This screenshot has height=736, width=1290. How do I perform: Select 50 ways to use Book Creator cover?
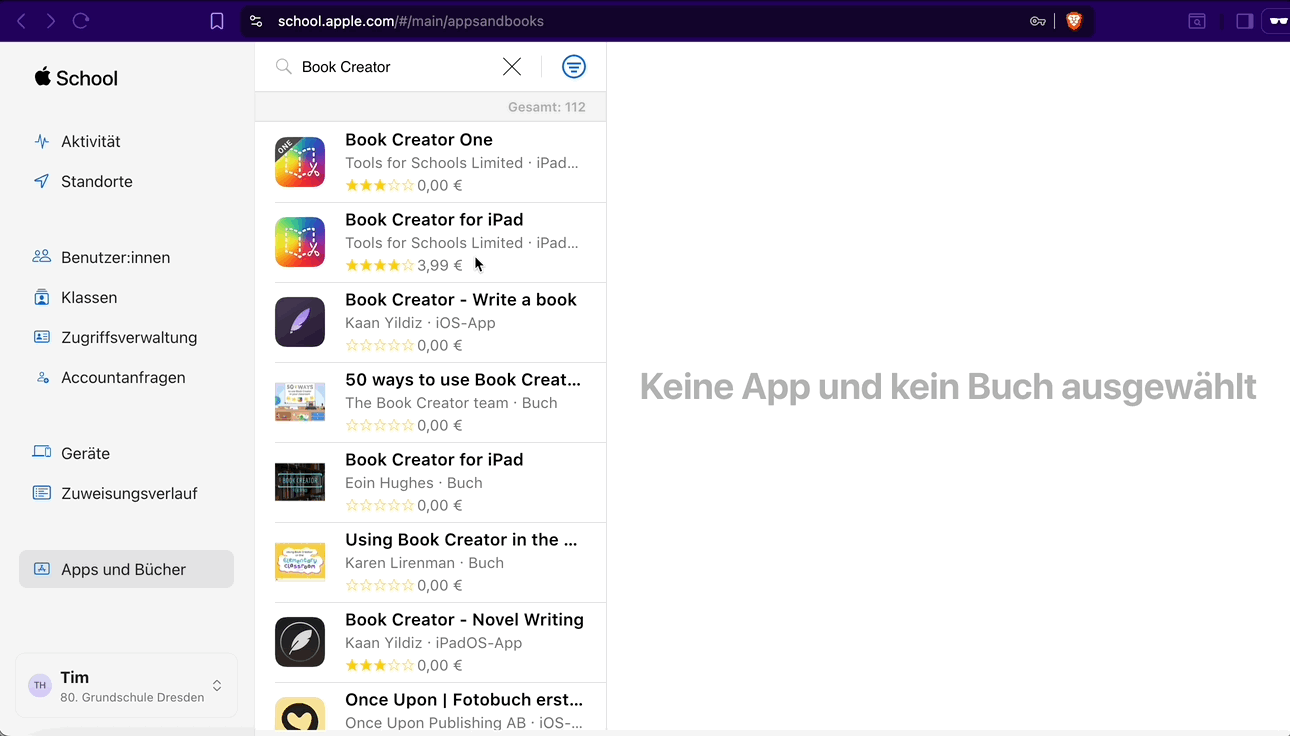tap(300, 402)
